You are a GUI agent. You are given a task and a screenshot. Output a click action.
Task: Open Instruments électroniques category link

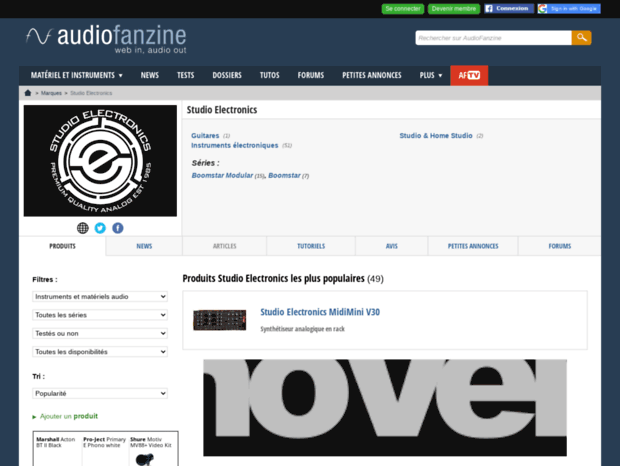coord(234,145)
